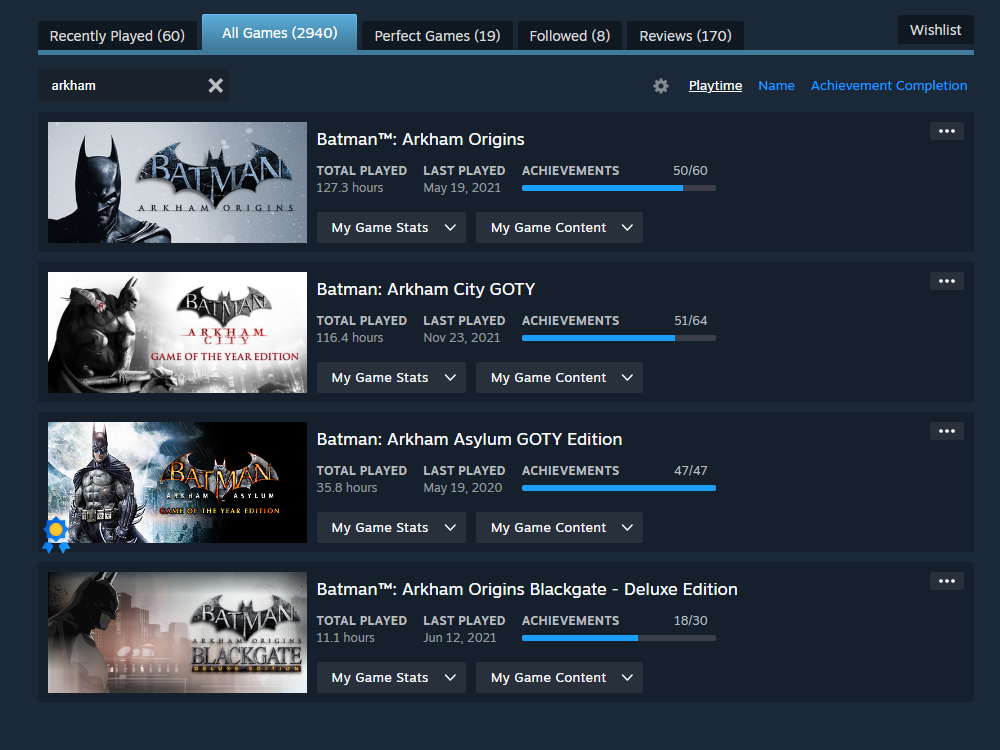Image resolution: width=1000 pixels, height=750 pixels.
Task: Sort games by Playtime
Action: pos(716,85)
